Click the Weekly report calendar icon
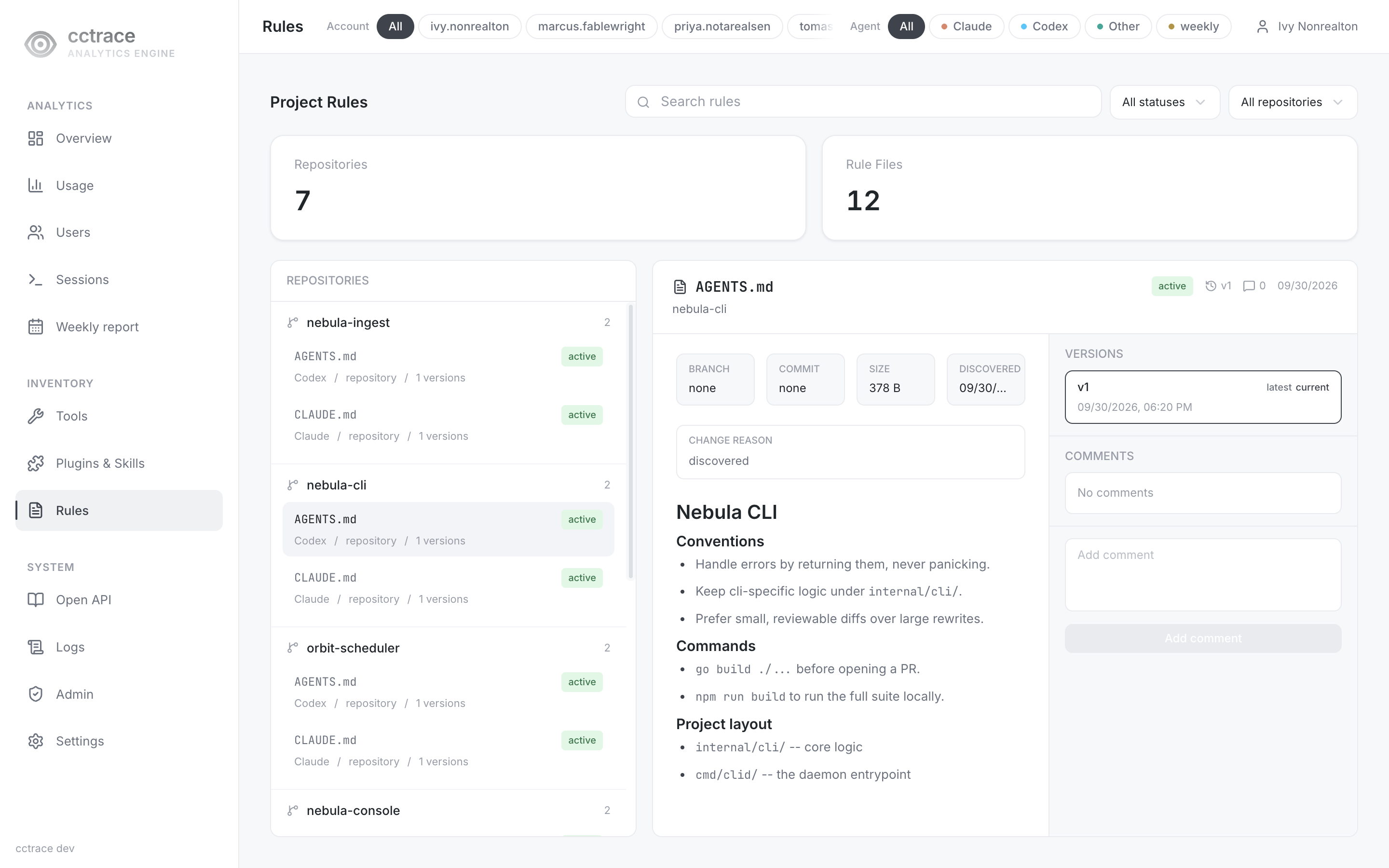Screen dimensions: 1389x868 point(36,326)
